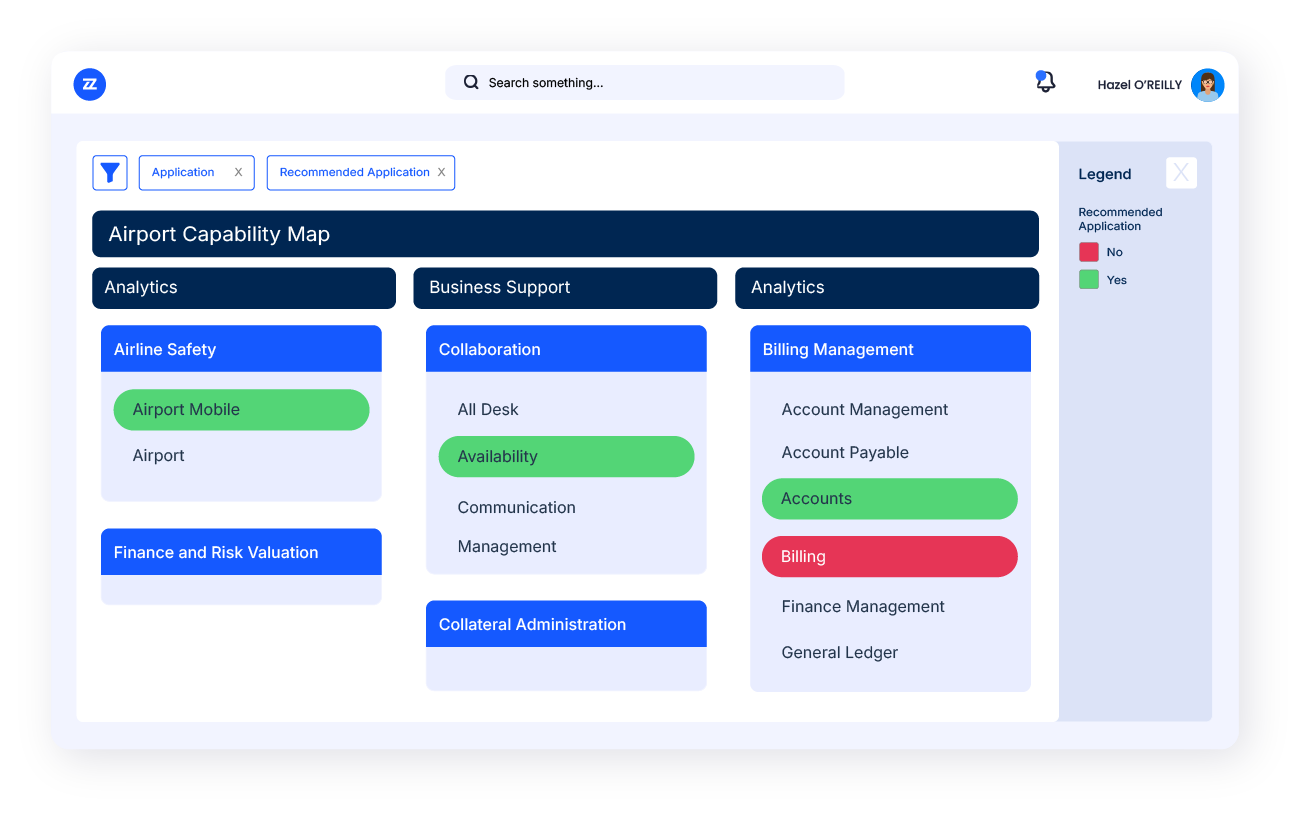
Task: Open the filter funnel icon
Action: [110, 173]
